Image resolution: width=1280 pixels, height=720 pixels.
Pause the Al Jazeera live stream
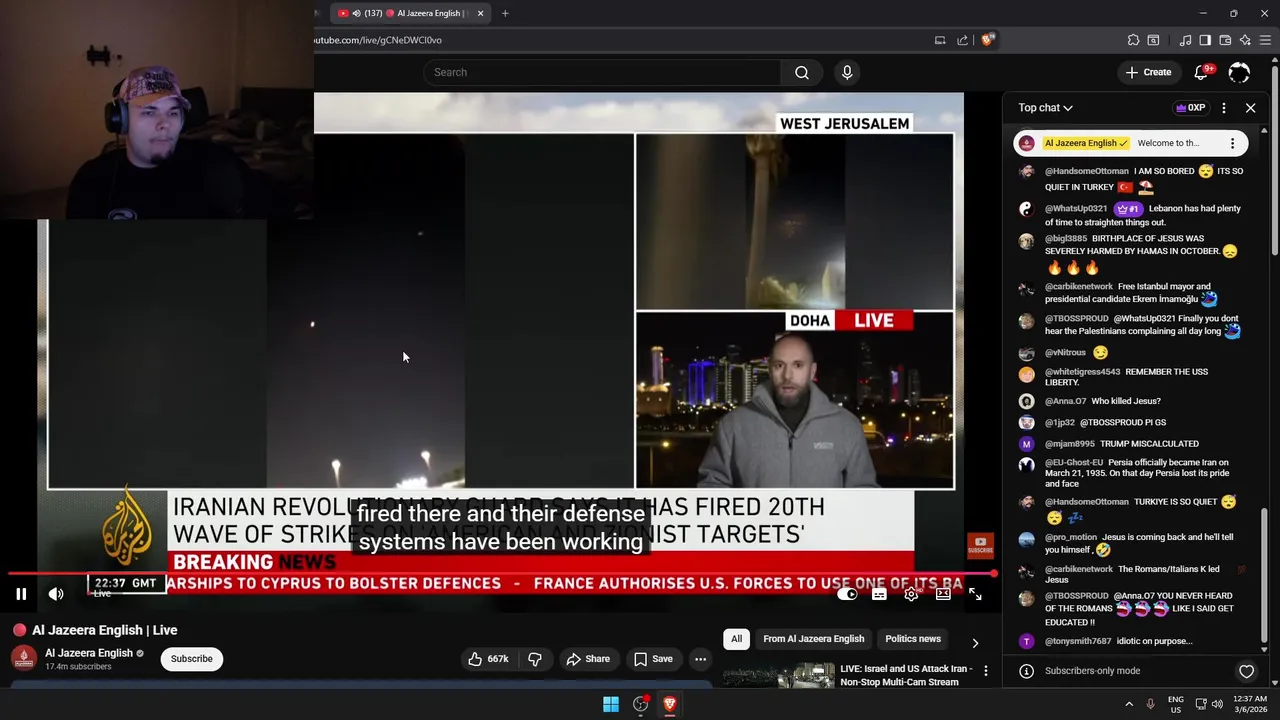pyautogui.click(x=21, y=594)
